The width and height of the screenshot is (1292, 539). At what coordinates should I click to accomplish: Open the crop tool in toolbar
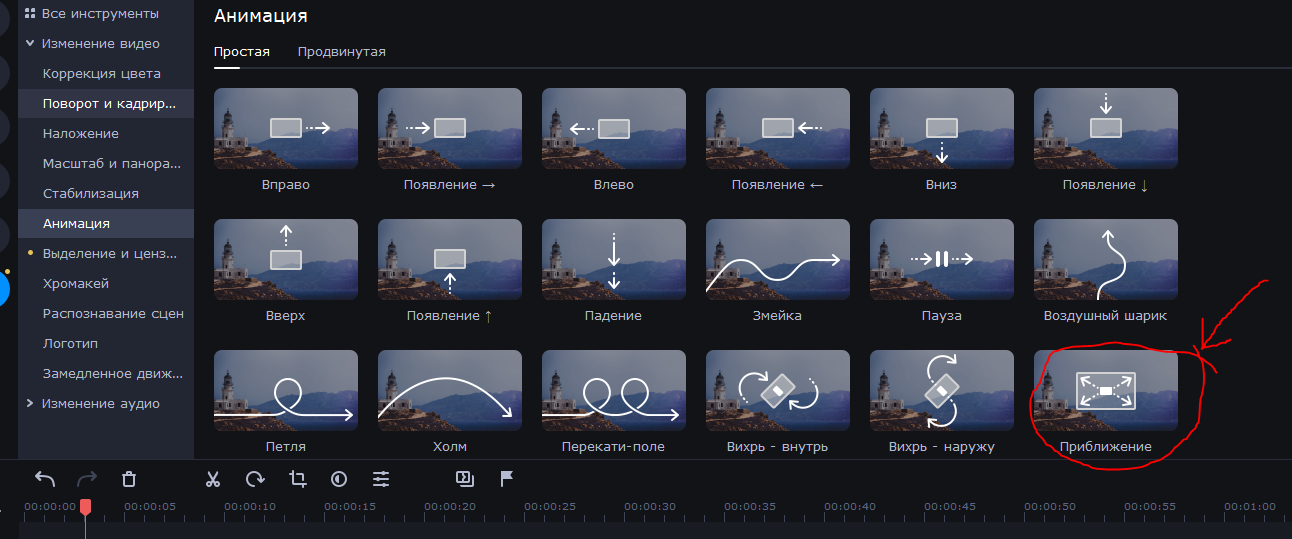[297, 479]
